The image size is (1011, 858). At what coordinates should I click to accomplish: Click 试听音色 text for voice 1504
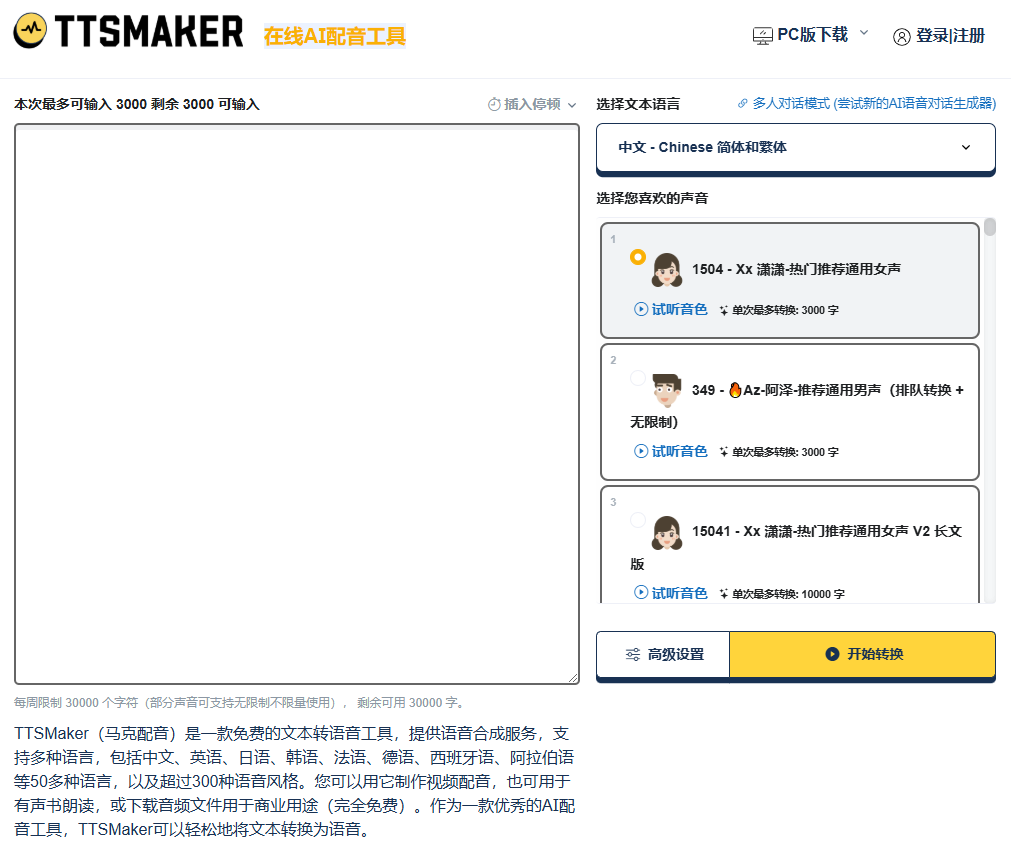coord(680,309)
